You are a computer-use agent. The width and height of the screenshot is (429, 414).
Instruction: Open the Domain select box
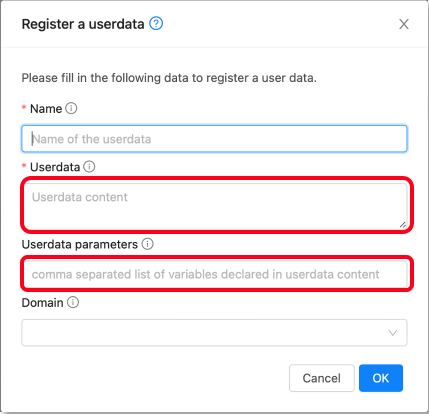(214, 333)
